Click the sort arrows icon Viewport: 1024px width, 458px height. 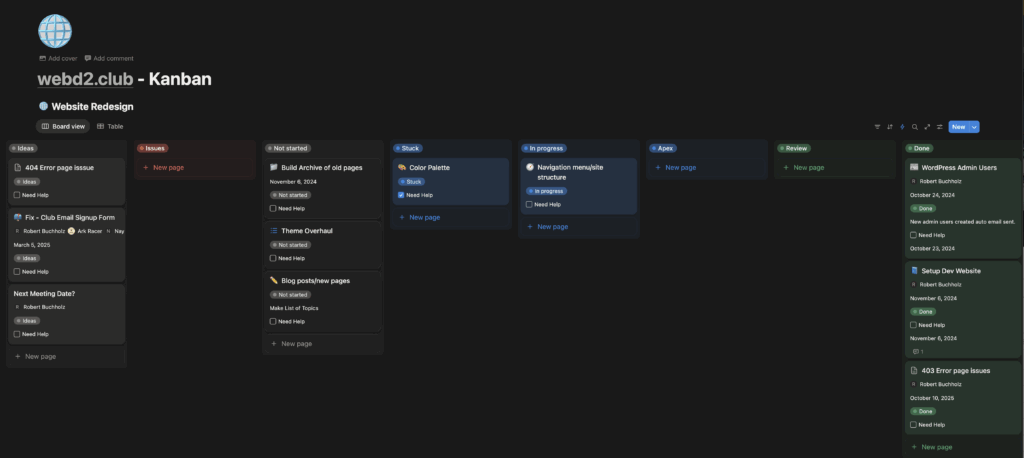click(890, 127)
